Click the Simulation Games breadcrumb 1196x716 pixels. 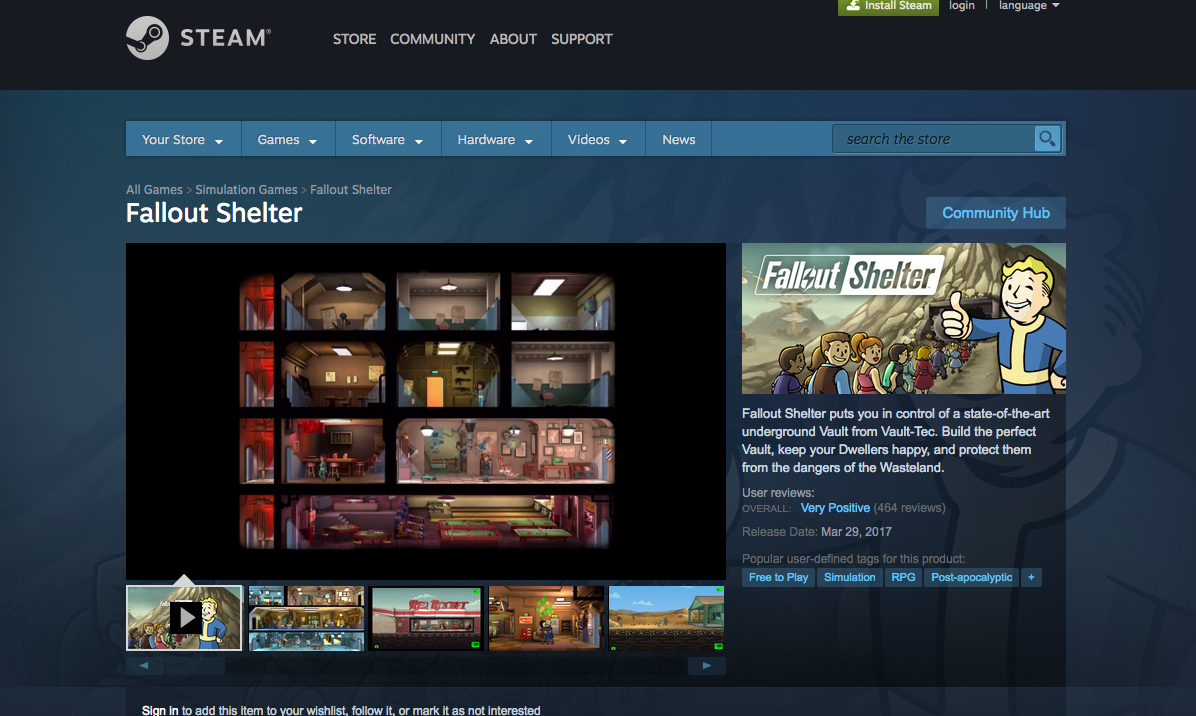pos(246,189)
